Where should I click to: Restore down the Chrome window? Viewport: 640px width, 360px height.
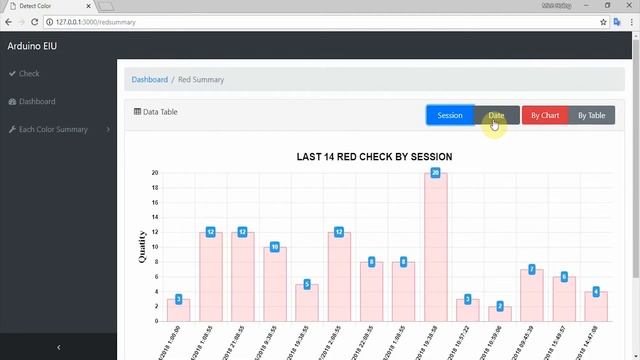click(607, 5)
